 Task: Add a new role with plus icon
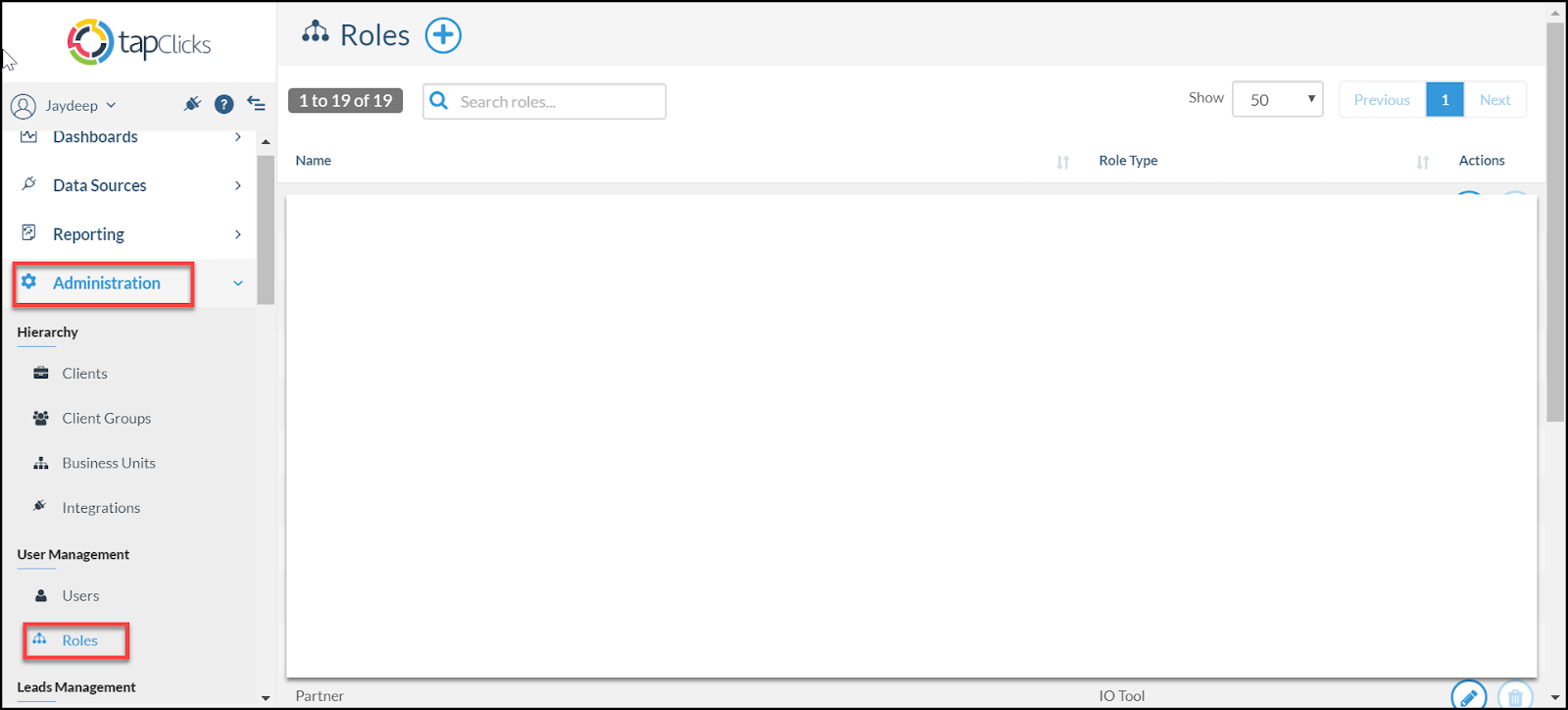[x=443, y=35]
